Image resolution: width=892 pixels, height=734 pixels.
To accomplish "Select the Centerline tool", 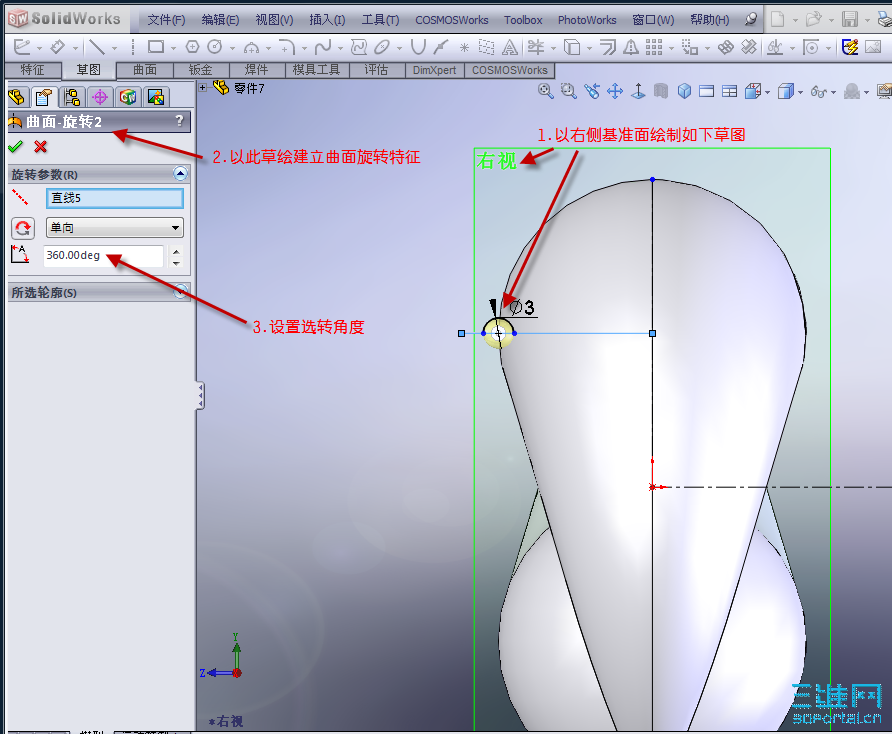I will click(133, 47).
